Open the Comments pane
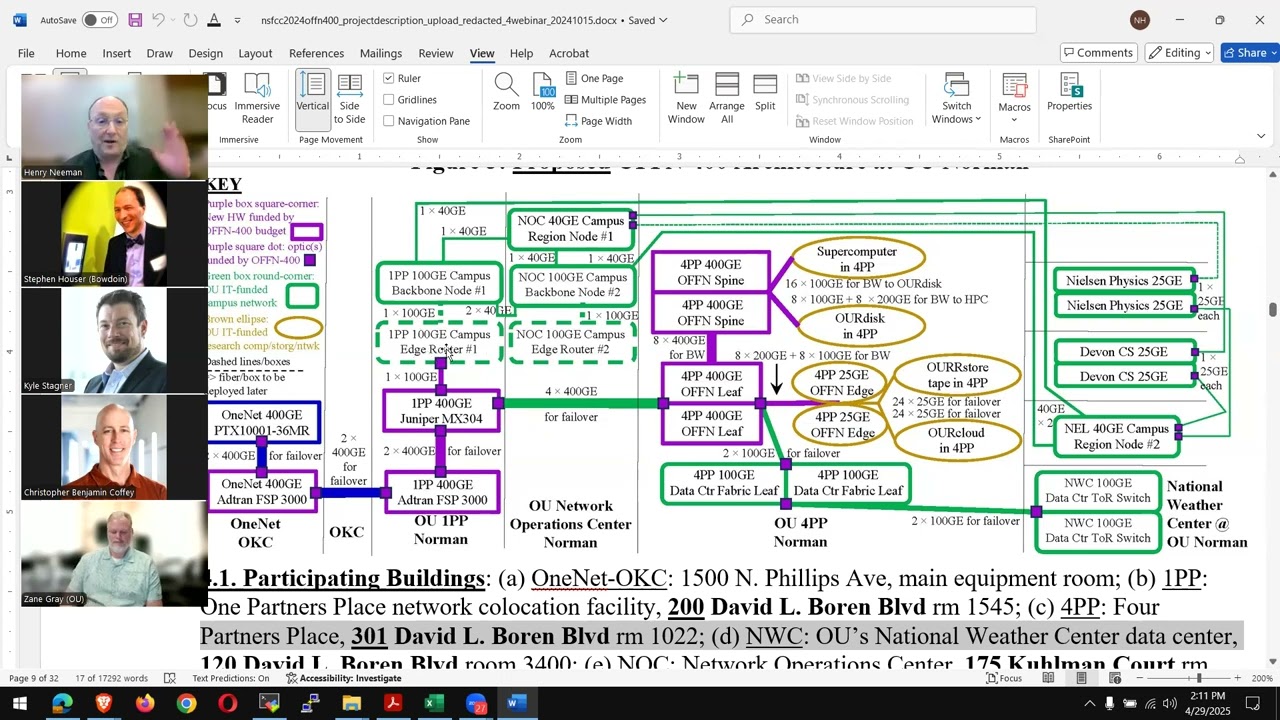The width and height of the screenshot is (1280, 720). pos(1099,53)
